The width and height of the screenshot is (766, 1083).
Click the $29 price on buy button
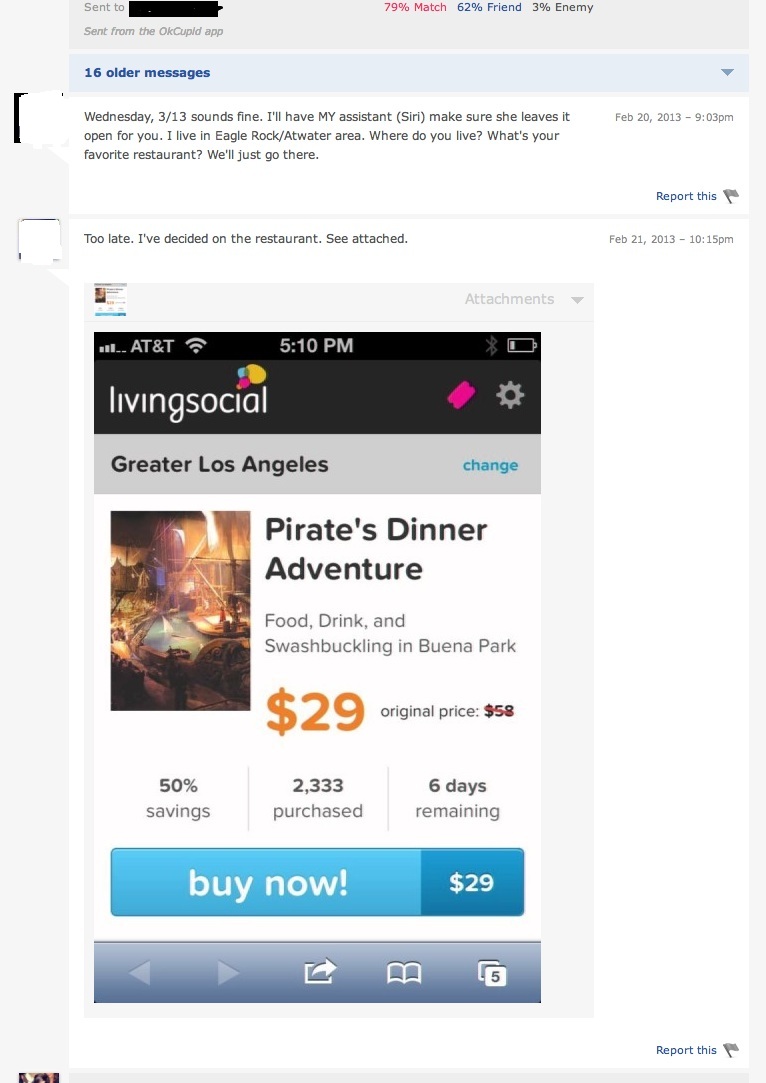tap(471, 882)
